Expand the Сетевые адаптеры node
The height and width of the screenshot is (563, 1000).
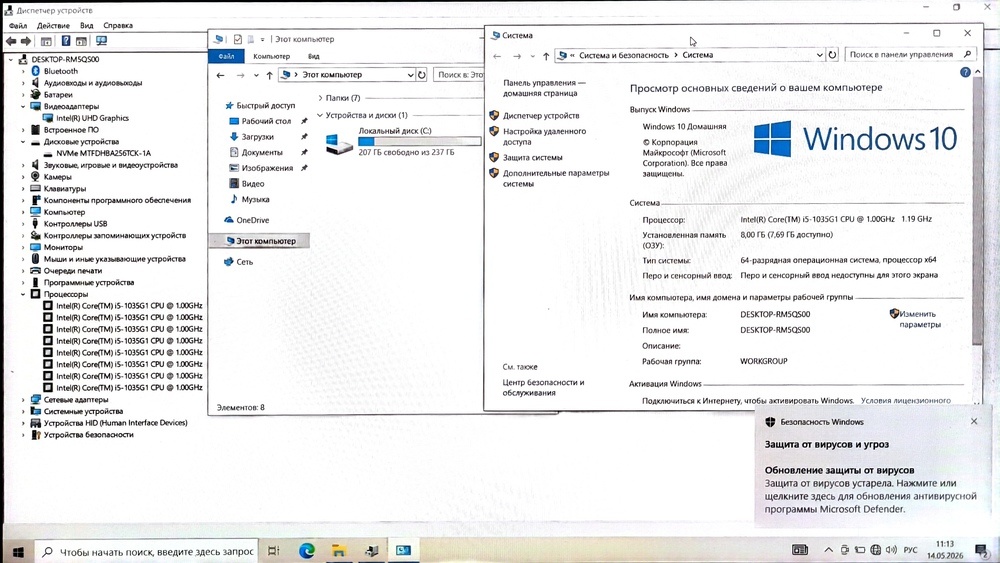coord(23,400)
